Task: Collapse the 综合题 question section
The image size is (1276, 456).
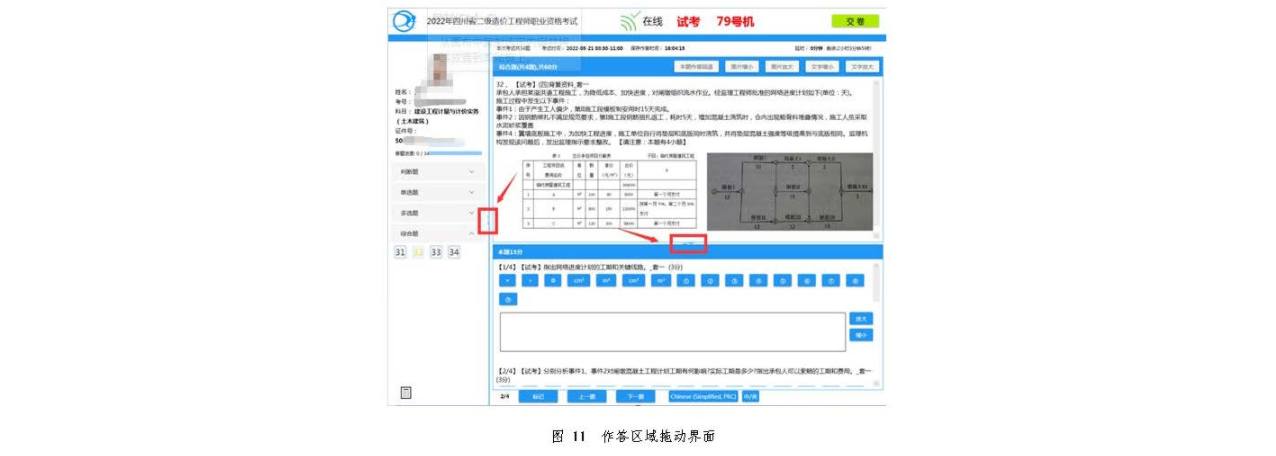Action: click(x=440, y=233)
